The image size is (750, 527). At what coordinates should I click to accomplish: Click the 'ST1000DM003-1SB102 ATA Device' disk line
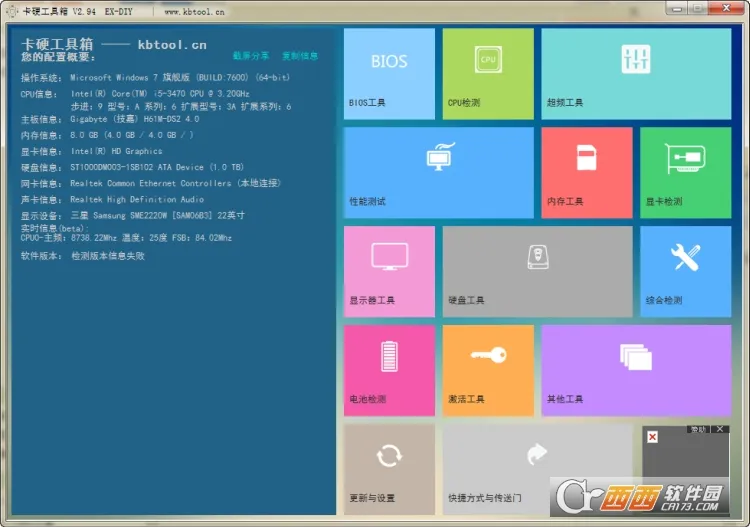(157, 167)
